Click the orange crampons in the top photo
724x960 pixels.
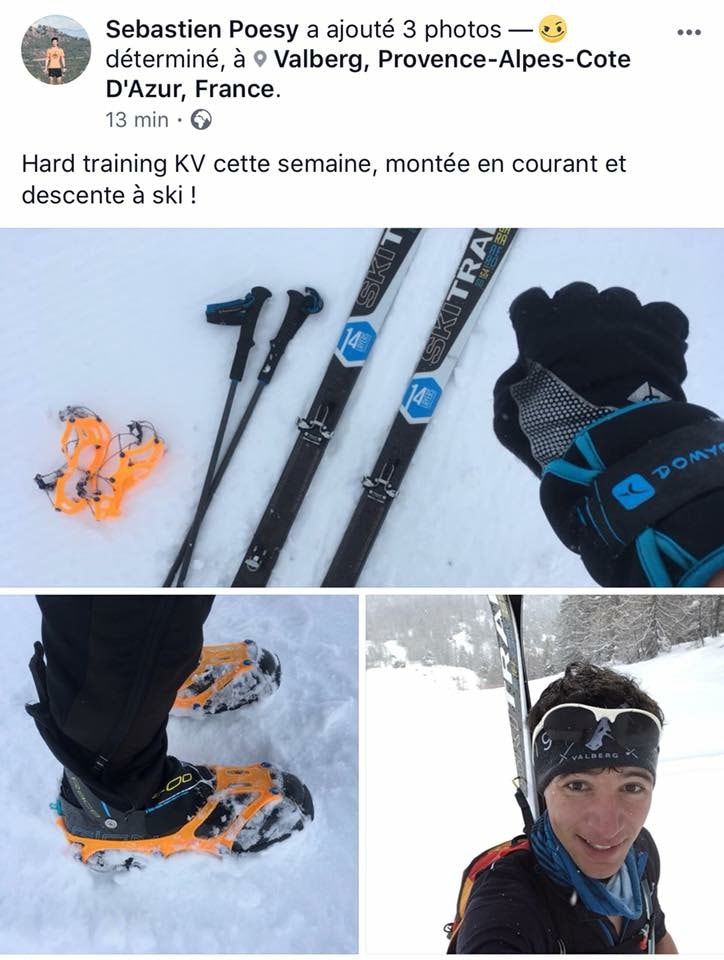tap(100, 461)
